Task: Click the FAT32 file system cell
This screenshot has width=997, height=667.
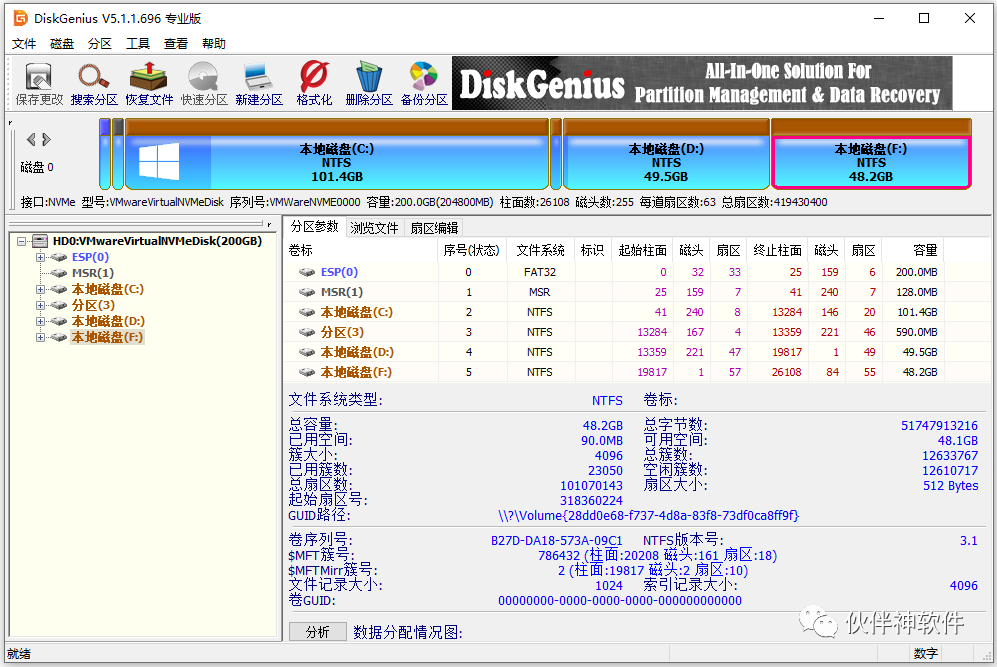Action: [540, 272]
